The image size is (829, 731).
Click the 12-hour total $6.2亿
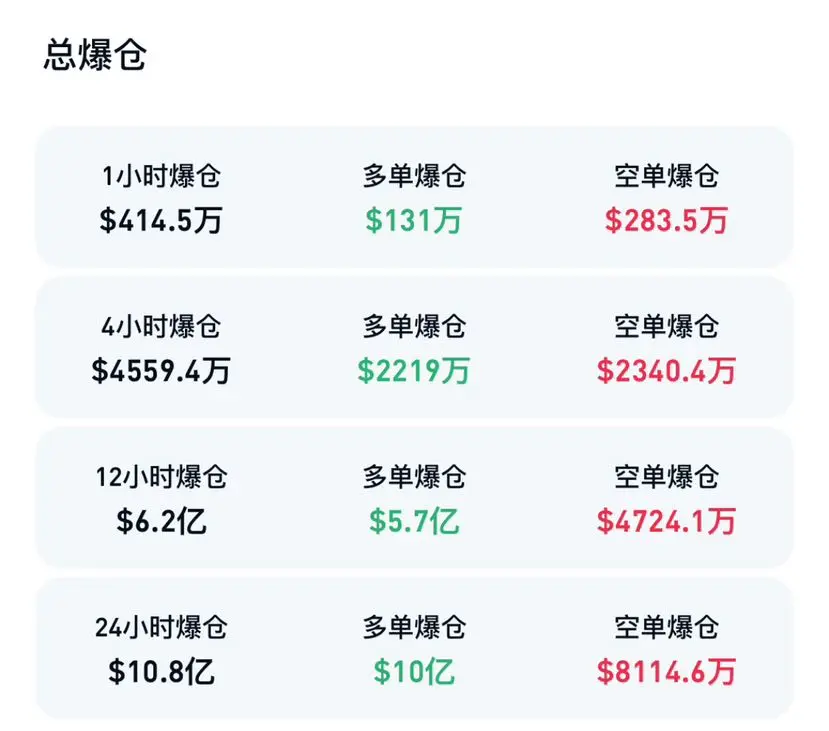coord(161,521)
